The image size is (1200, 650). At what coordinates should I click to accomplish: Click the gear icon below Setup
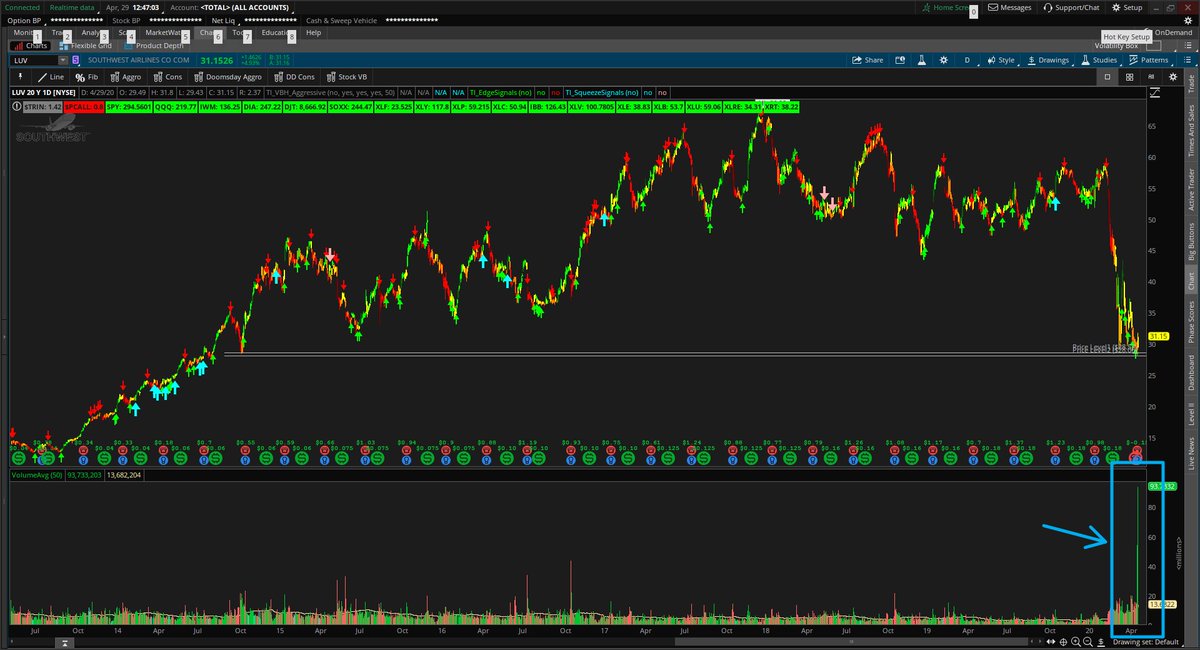(x=1188, y=21)
